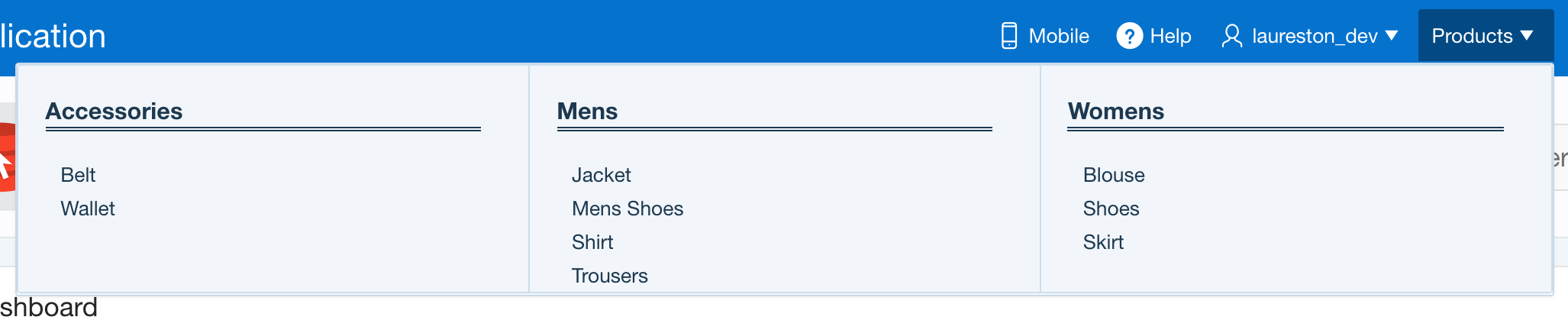Viewport: 1568px width, 333px height.
Task: Click the user profile icon
Action: [x=1231, y=36]
